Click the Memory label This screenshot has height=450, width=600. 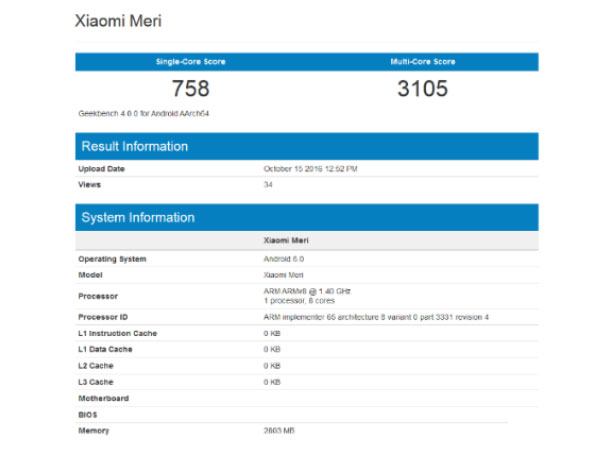pos(94,431)
